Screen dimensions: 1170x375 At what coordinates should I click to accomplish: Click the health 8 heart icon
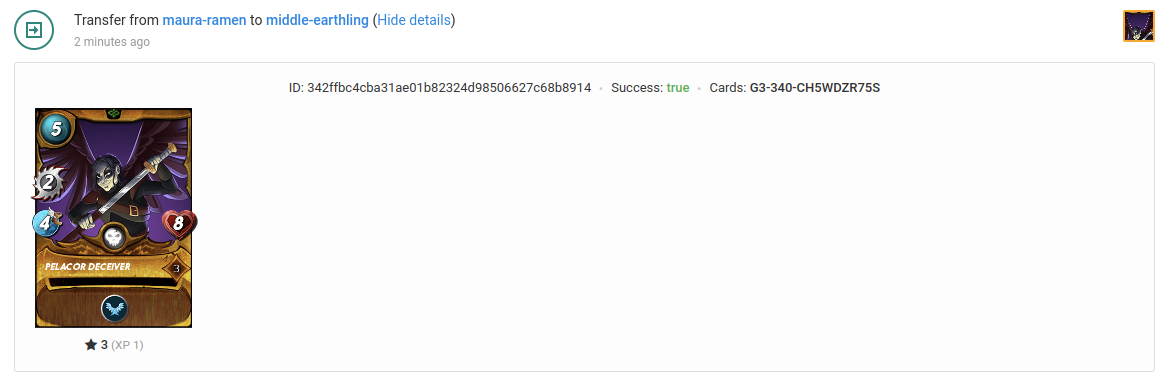click(x=179, y=224)
